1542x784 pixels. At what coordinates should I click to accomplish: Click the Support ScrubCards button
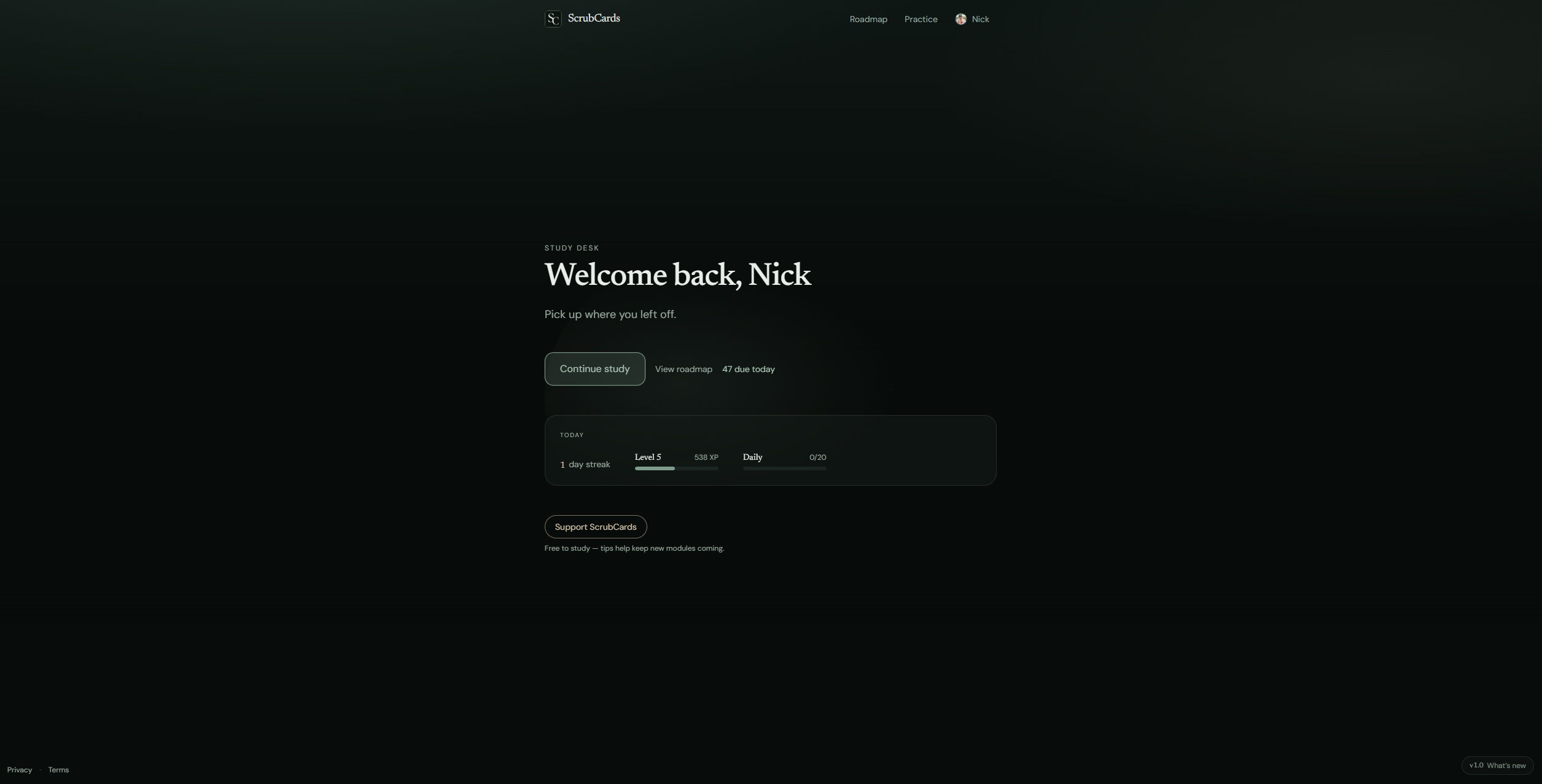pyautogui.click(x=596, y=527)
